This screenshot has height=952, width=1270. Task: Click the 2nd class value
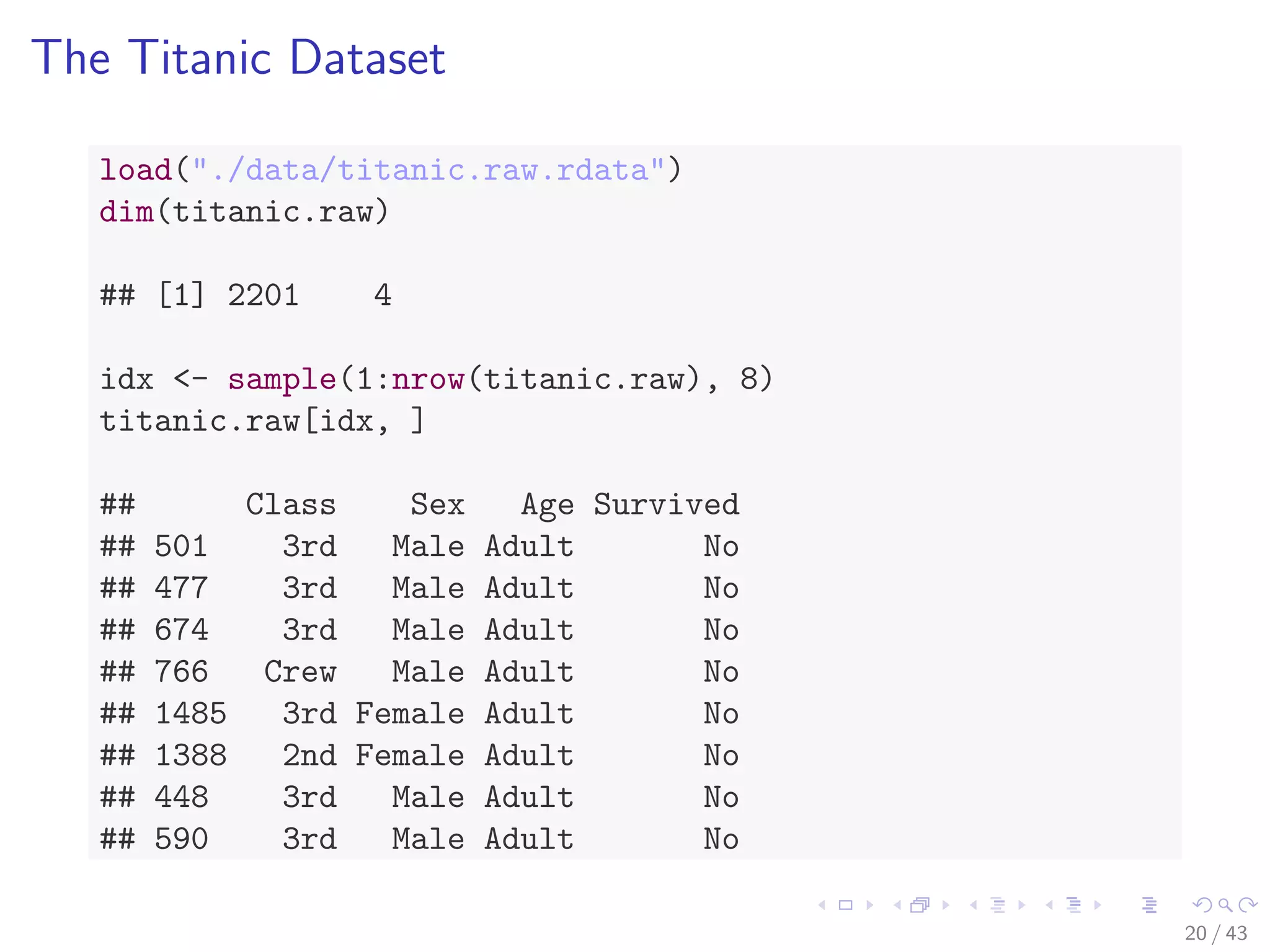coord(309,755)
